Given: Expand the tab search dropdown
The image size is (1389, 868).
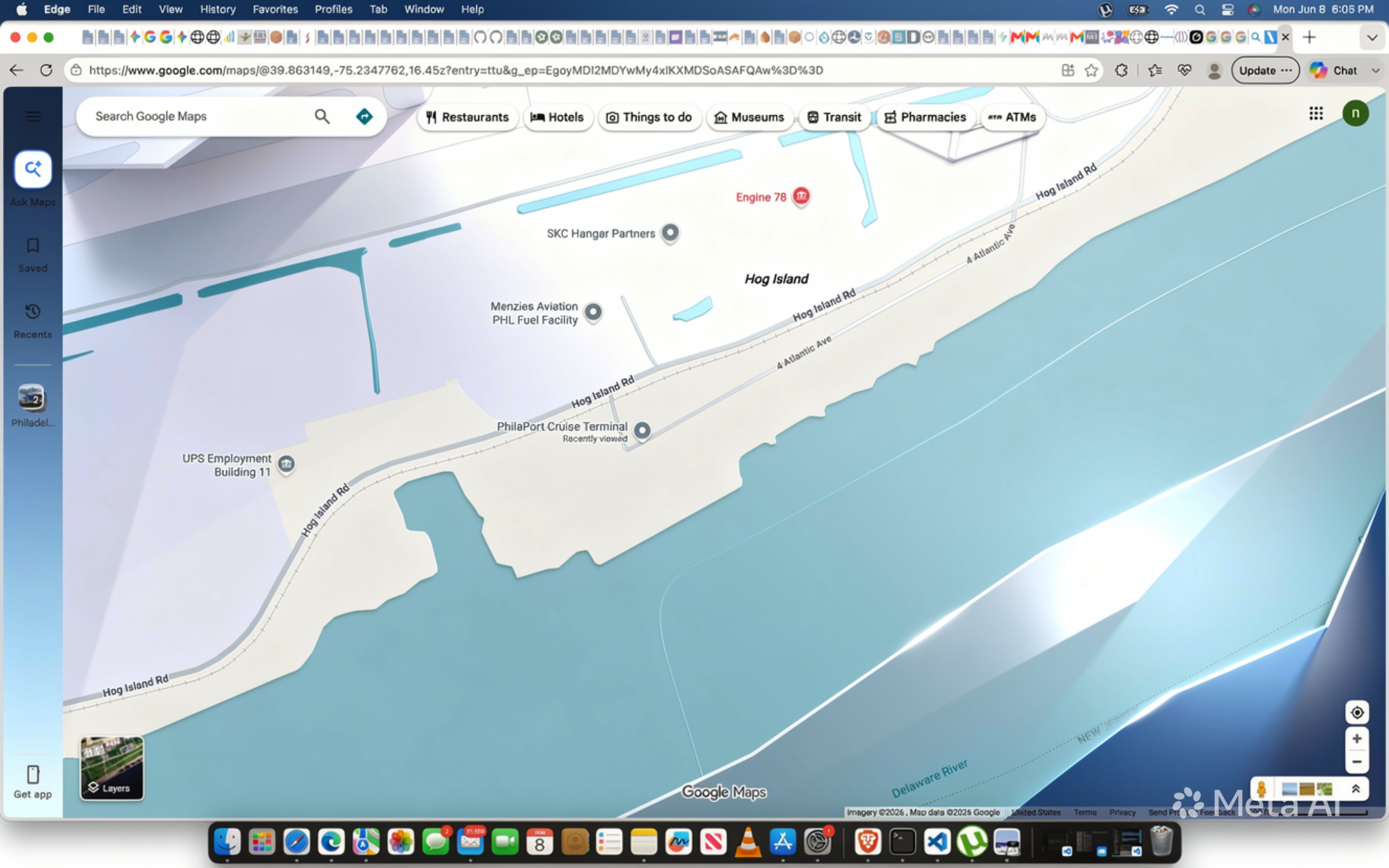Looking at the screenshot, I should (x=1372, y=37).
